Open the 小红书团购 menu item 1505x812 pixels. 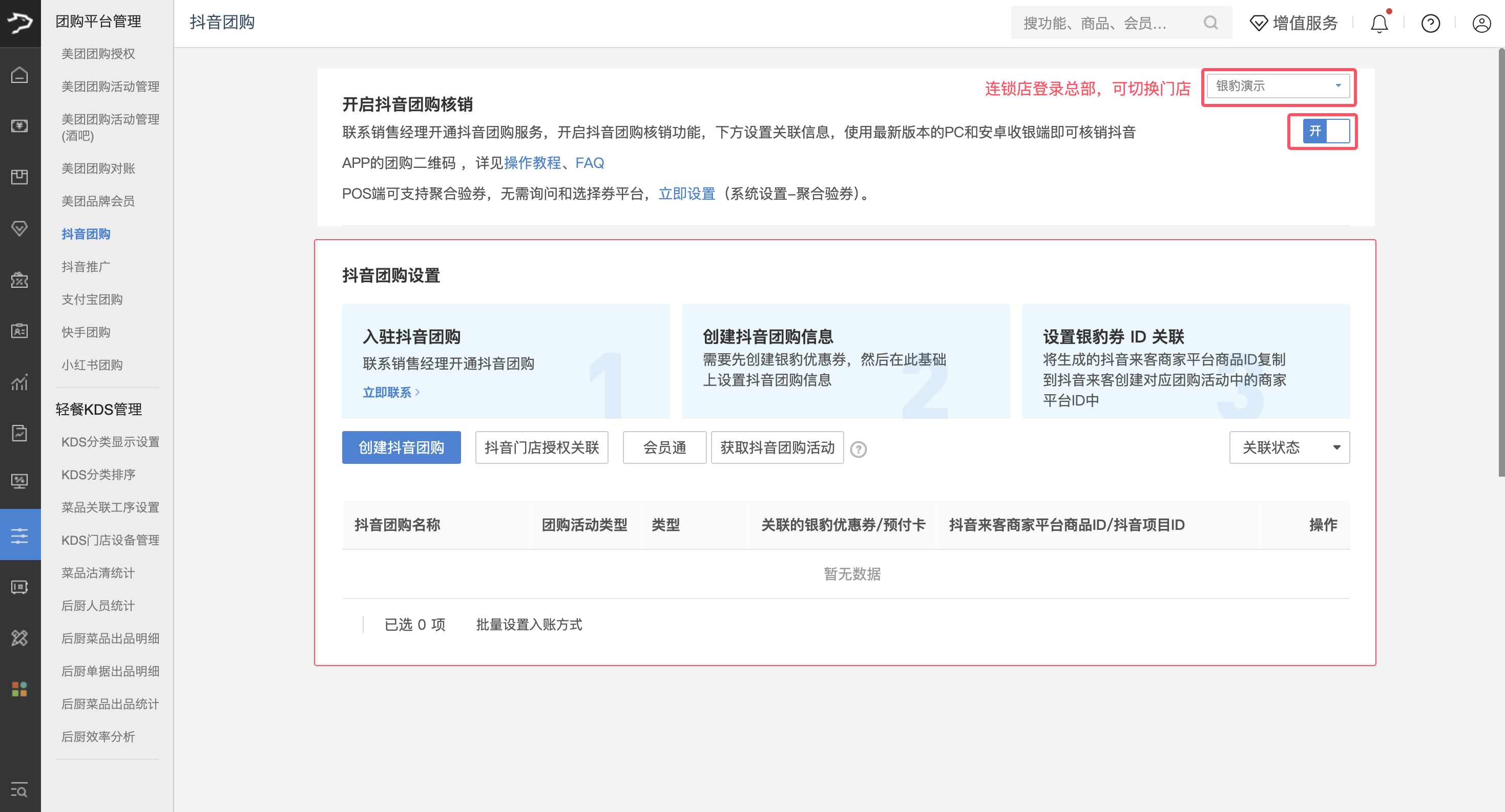coord(92,364)
